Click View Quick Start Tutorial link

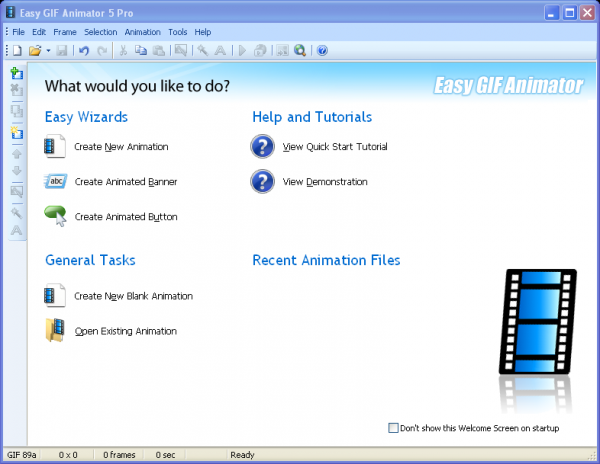(335, 147)
